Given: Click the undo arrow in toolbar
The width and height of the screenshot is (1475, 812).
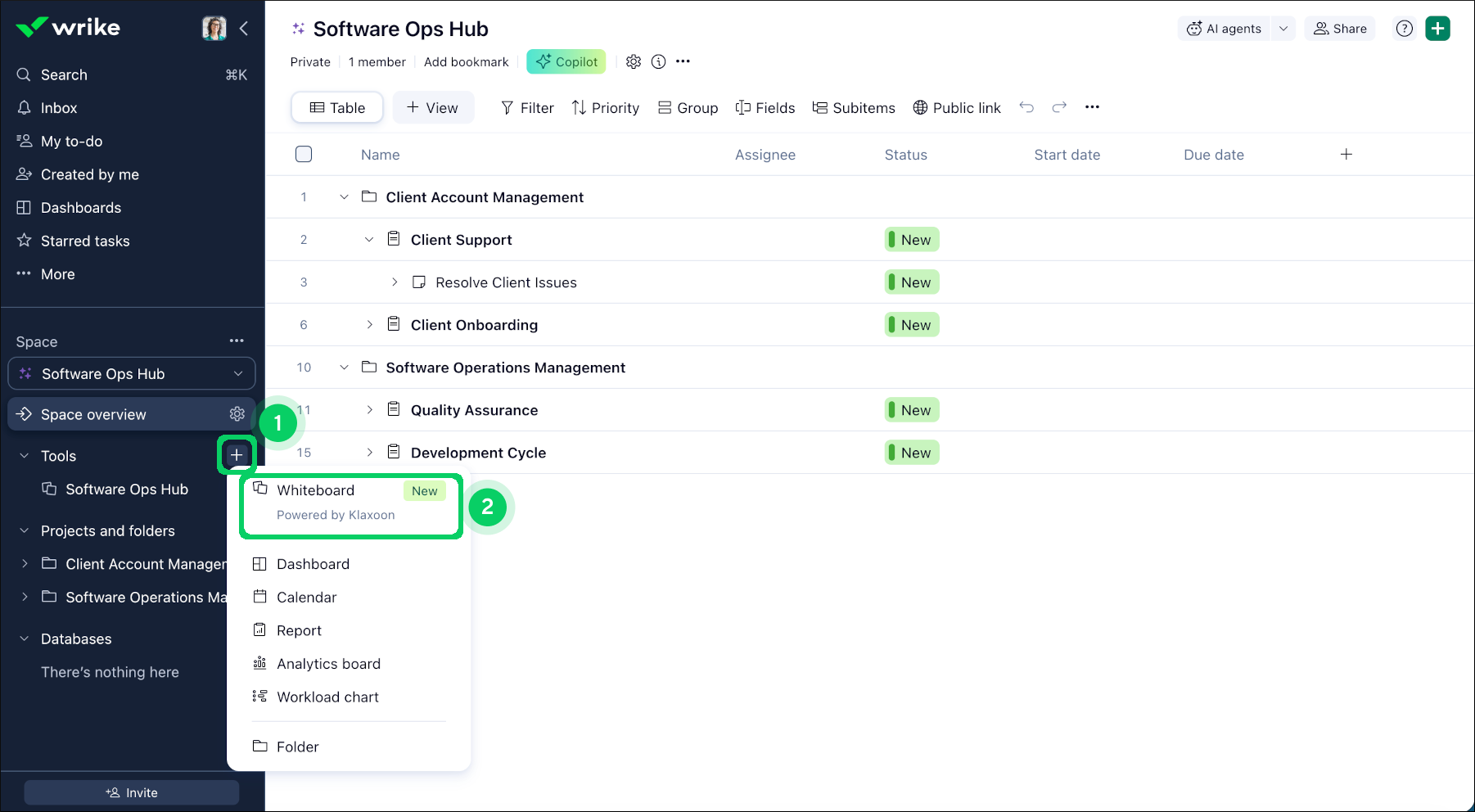Looking at the screenshot, I should [1026, 107].
